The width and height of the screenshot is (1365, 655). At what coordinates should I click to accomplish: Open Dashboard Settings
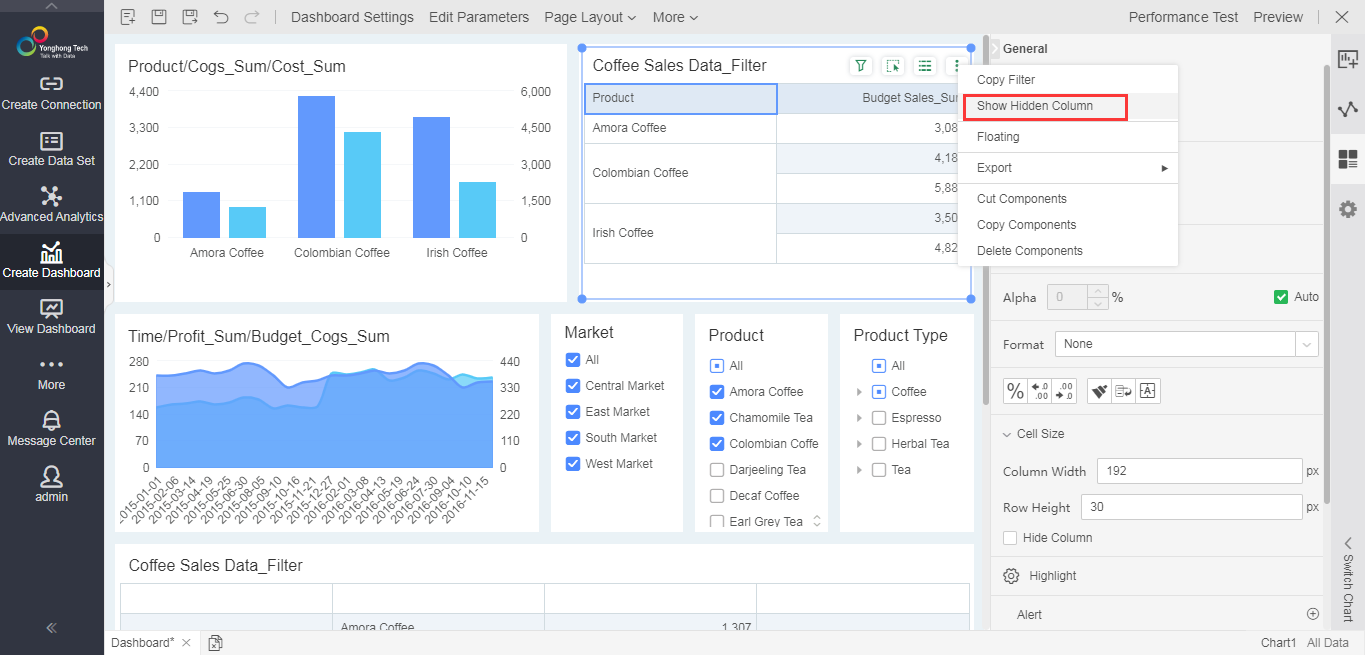coord(352,17)
